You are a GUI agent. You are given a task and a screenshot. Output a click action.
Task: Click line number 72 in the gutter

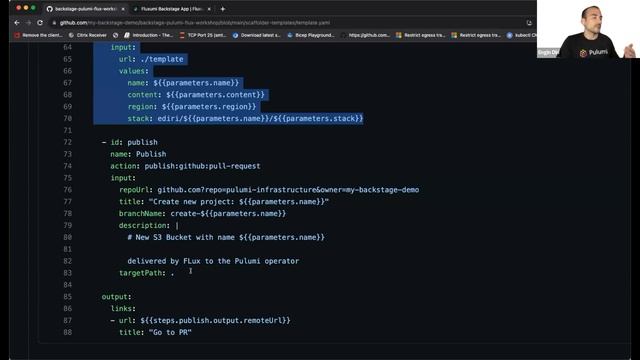tap(67, 142)
